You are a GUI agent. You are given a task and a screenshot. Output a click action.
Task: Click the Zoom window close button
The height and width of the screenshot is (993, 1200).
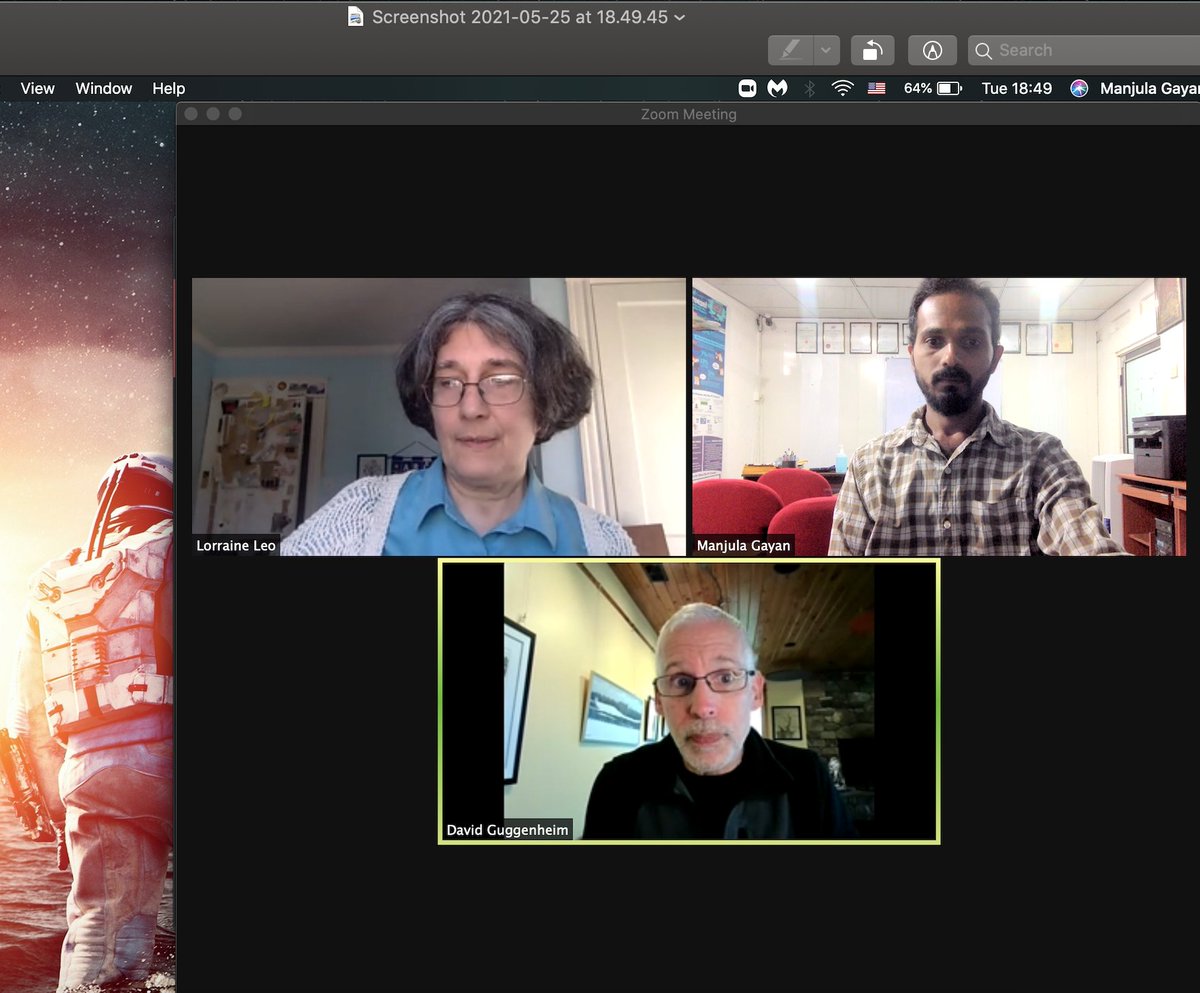[192, 114]
